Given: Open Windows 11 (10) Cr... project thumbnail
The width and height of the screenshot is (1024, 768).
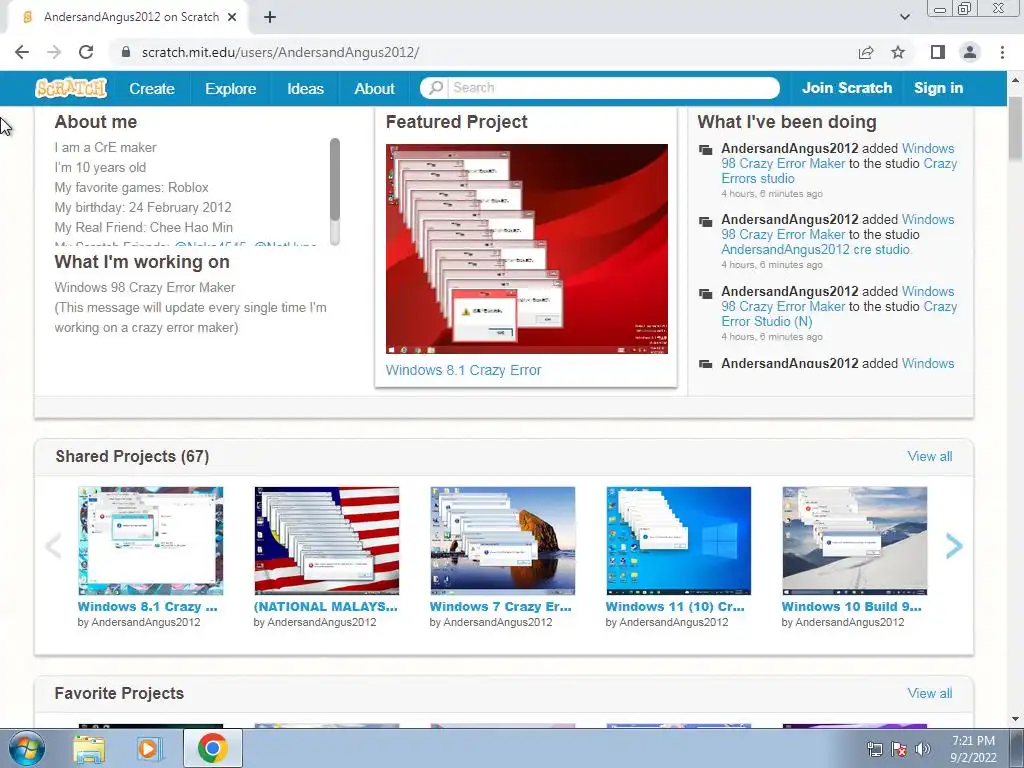Looking at the screenshot, I should click(x=678, y=540).
